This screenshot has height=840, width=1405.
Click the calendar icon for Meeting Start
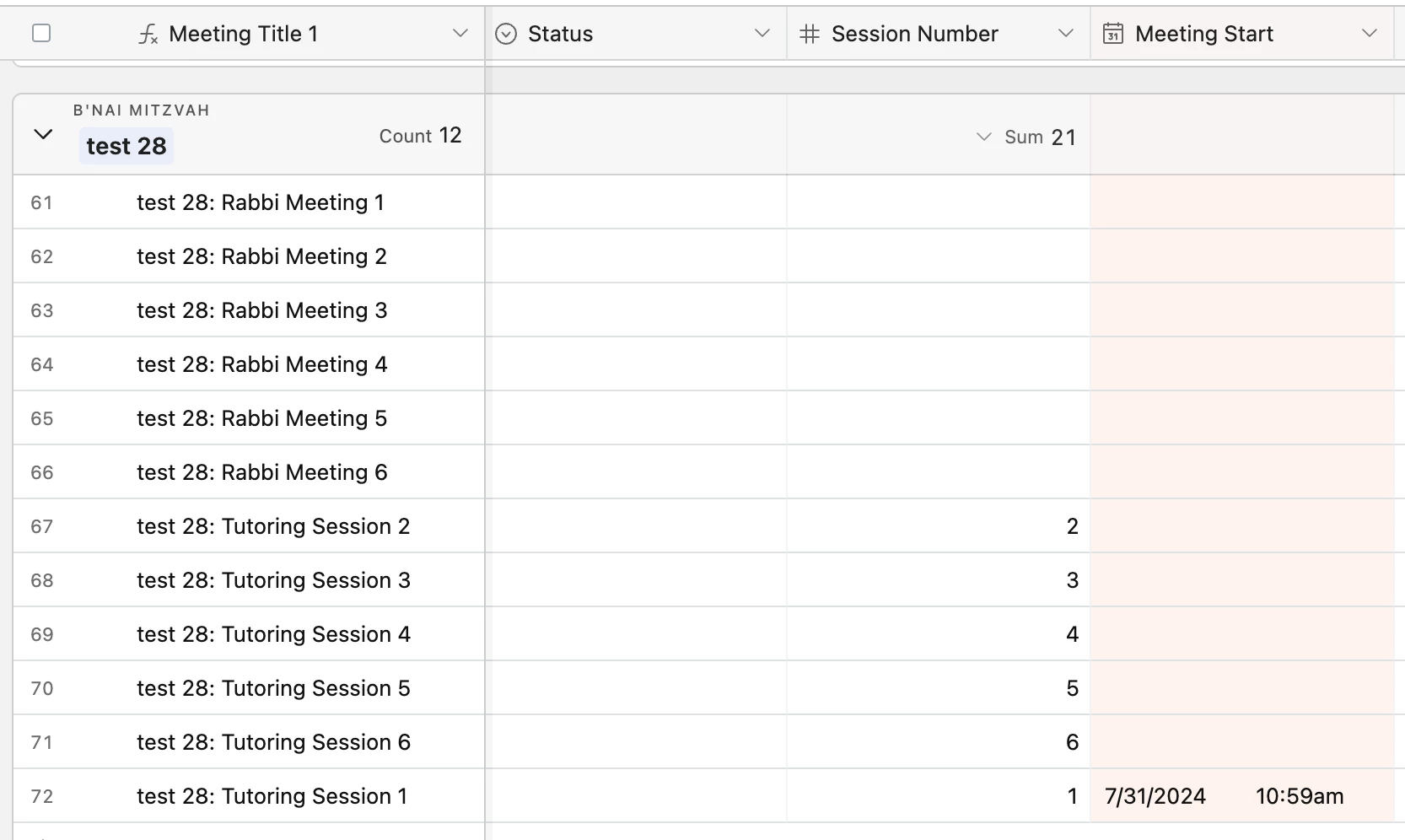click(x=1113, y=34)
